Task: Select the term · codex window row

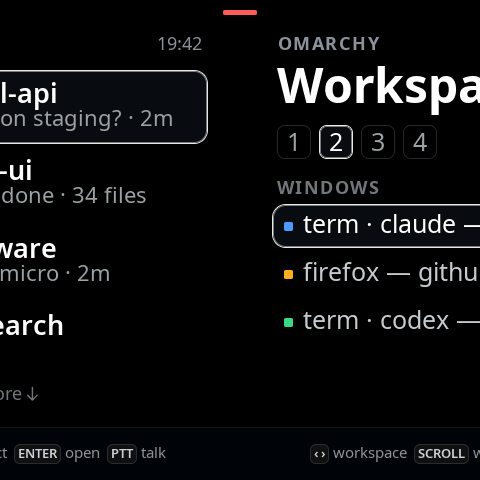Action: click(376, 321)
